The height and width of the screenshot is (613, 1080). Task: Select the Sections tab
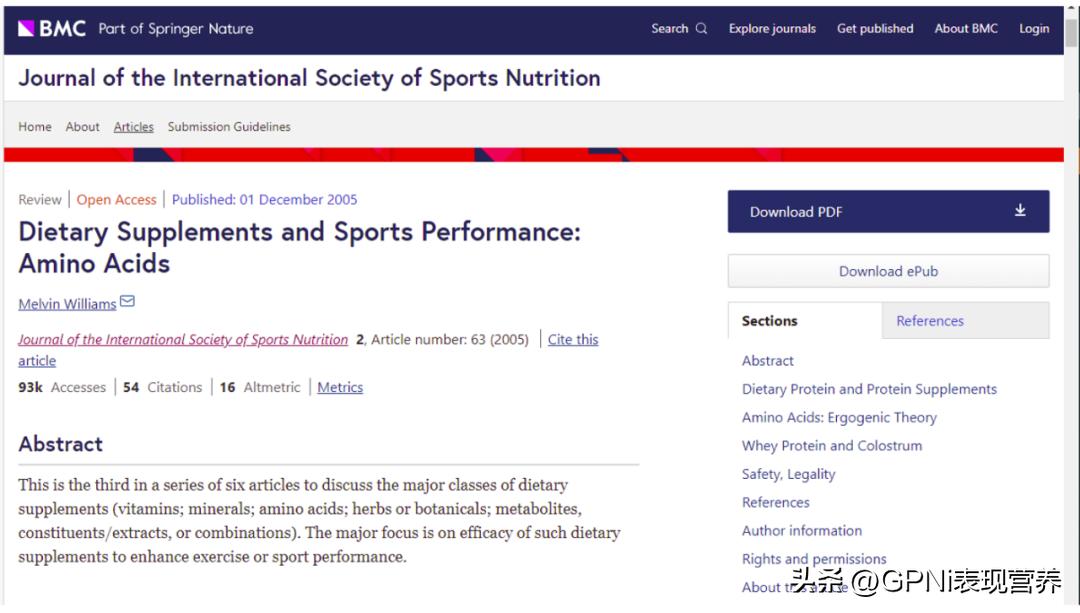[768, 320]
